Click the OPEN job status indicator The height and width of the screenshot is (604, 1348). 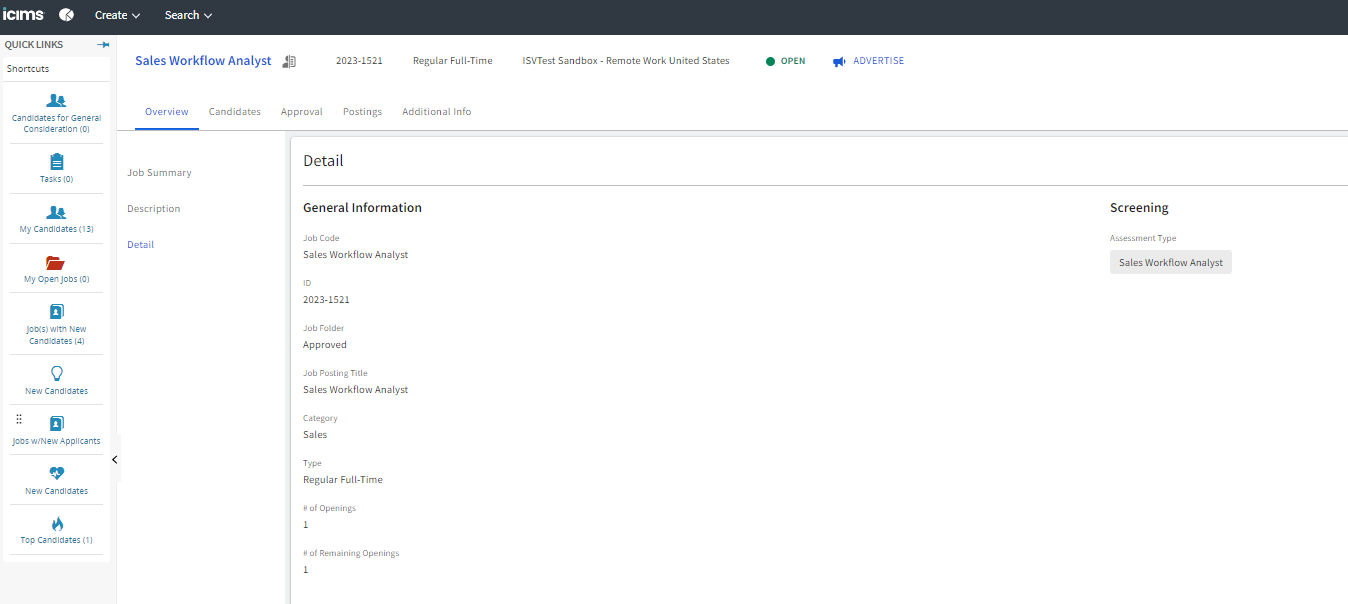(785, 61)
